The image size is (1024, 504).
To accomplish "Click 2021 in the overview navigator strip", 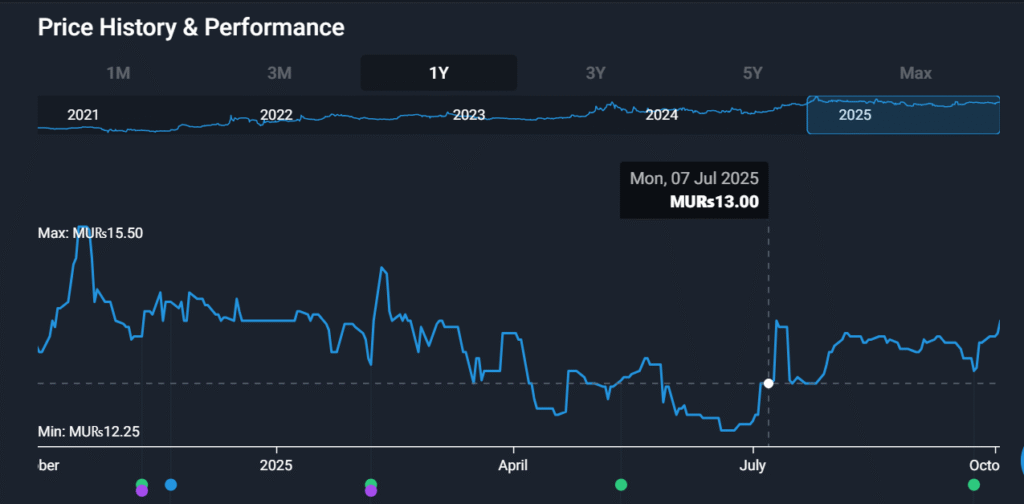I will pos(83,115).
